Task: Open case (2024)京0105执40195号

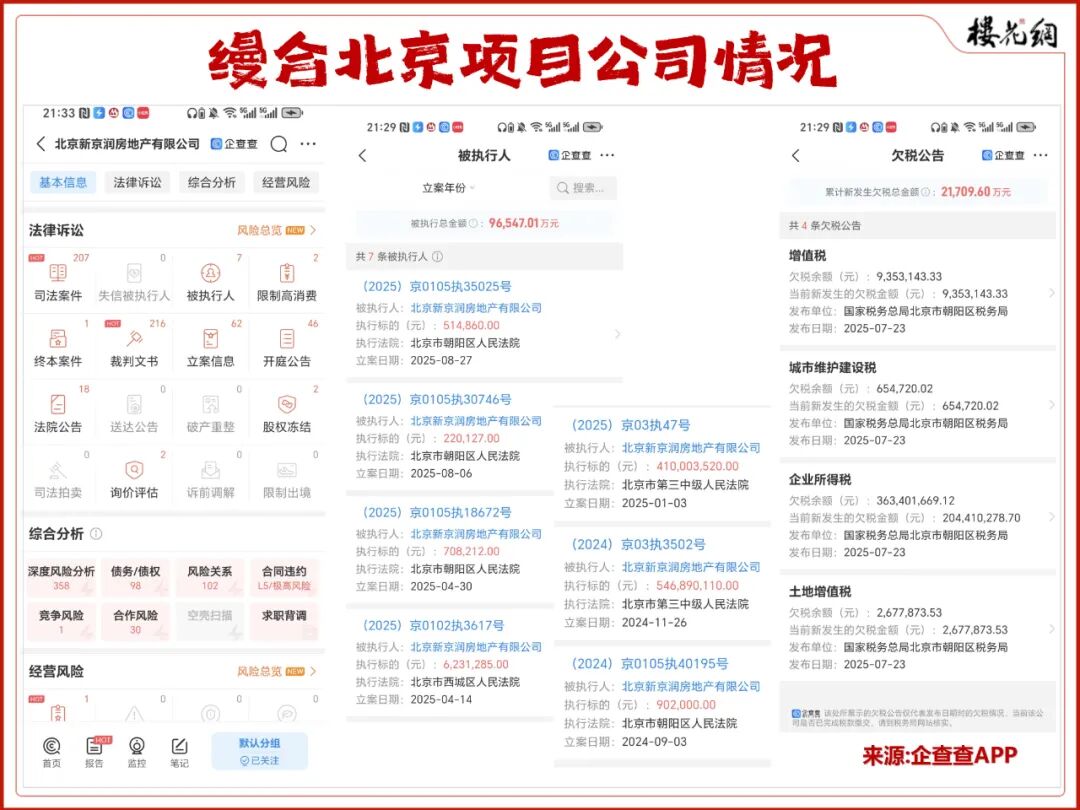Action: click(x=650, y=664)
